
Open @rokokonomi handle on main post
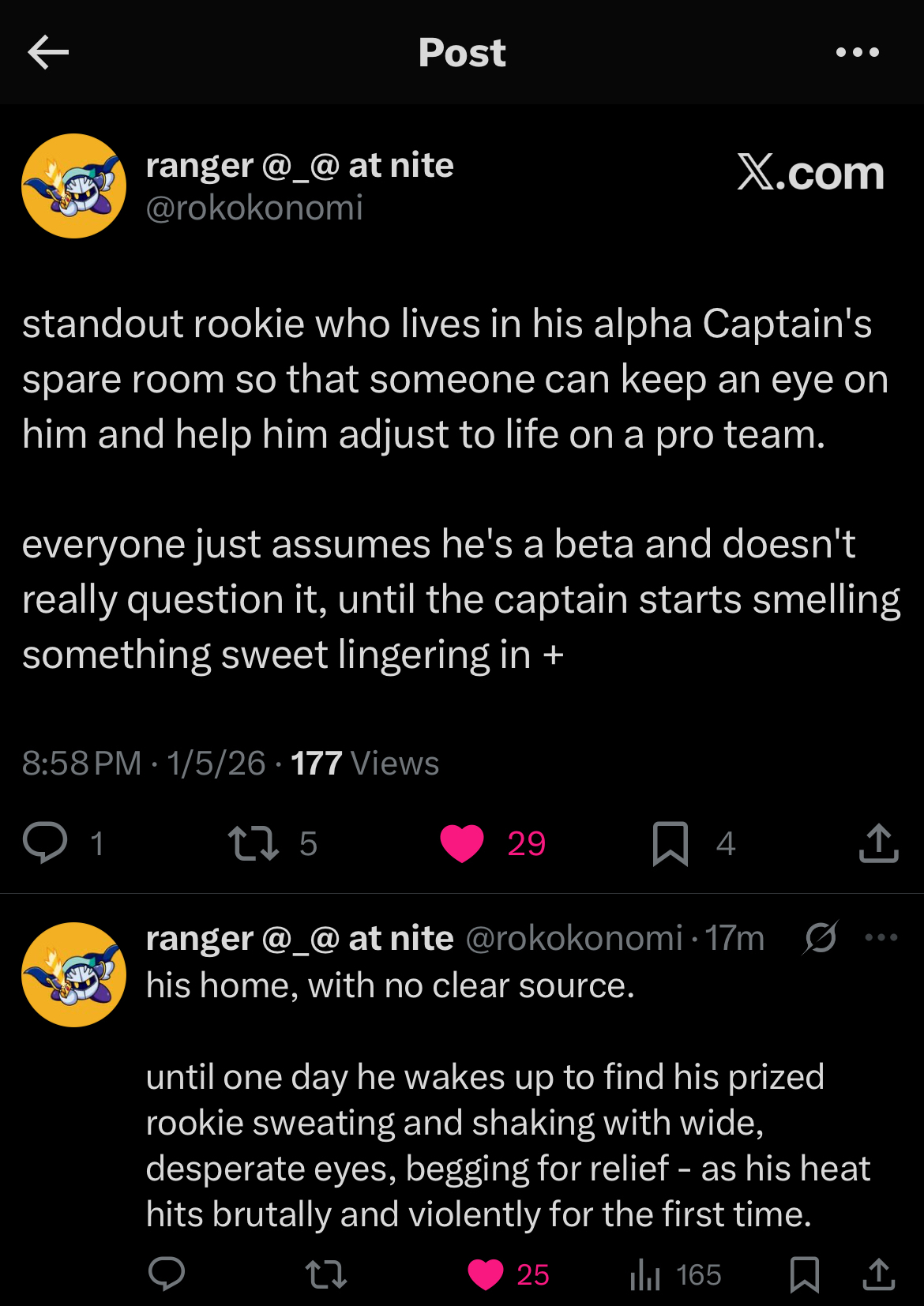click(254, 208)
